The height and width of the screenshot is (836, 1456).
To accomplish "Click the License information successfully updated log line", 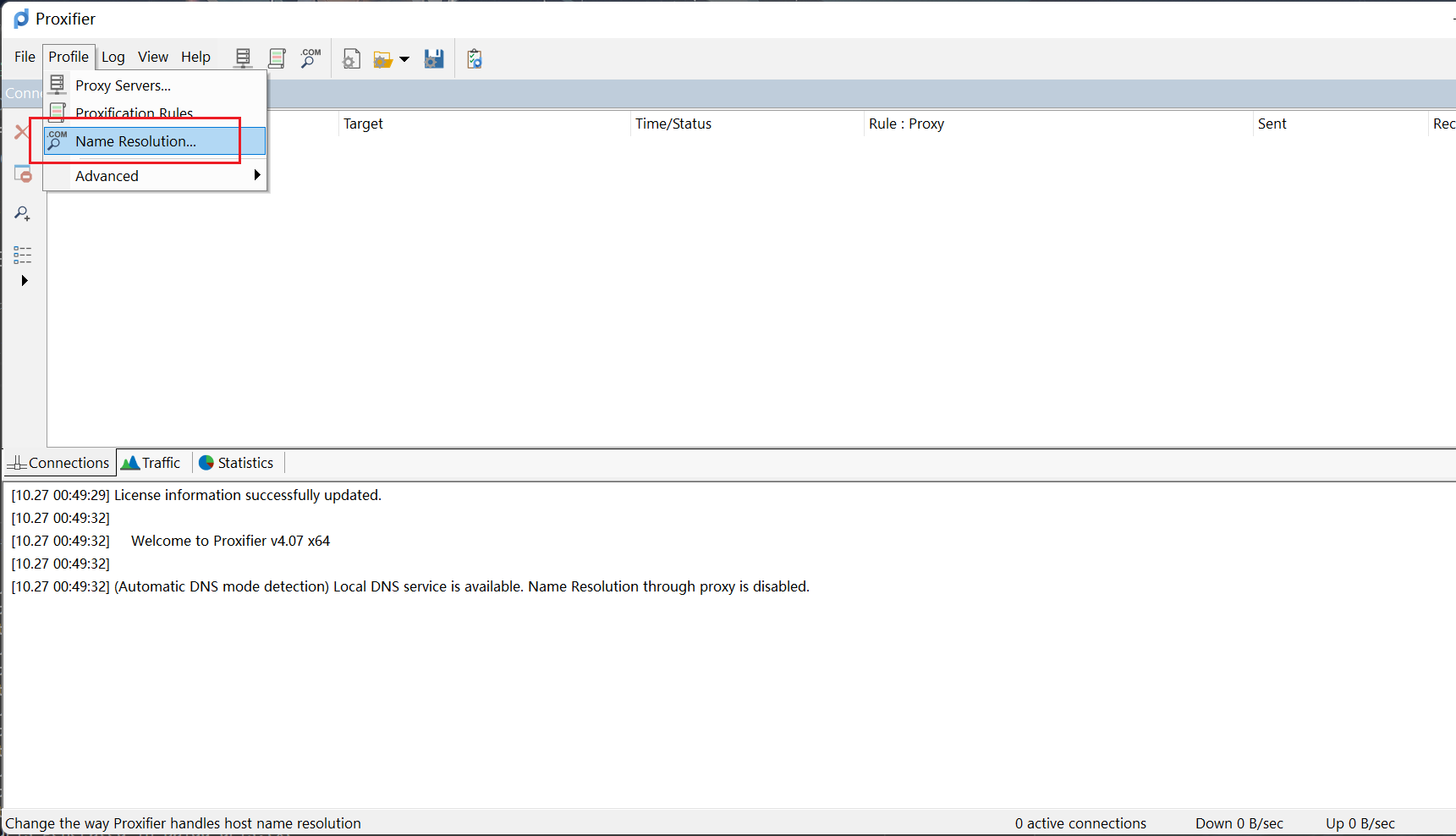I will [x=196, y=495].
